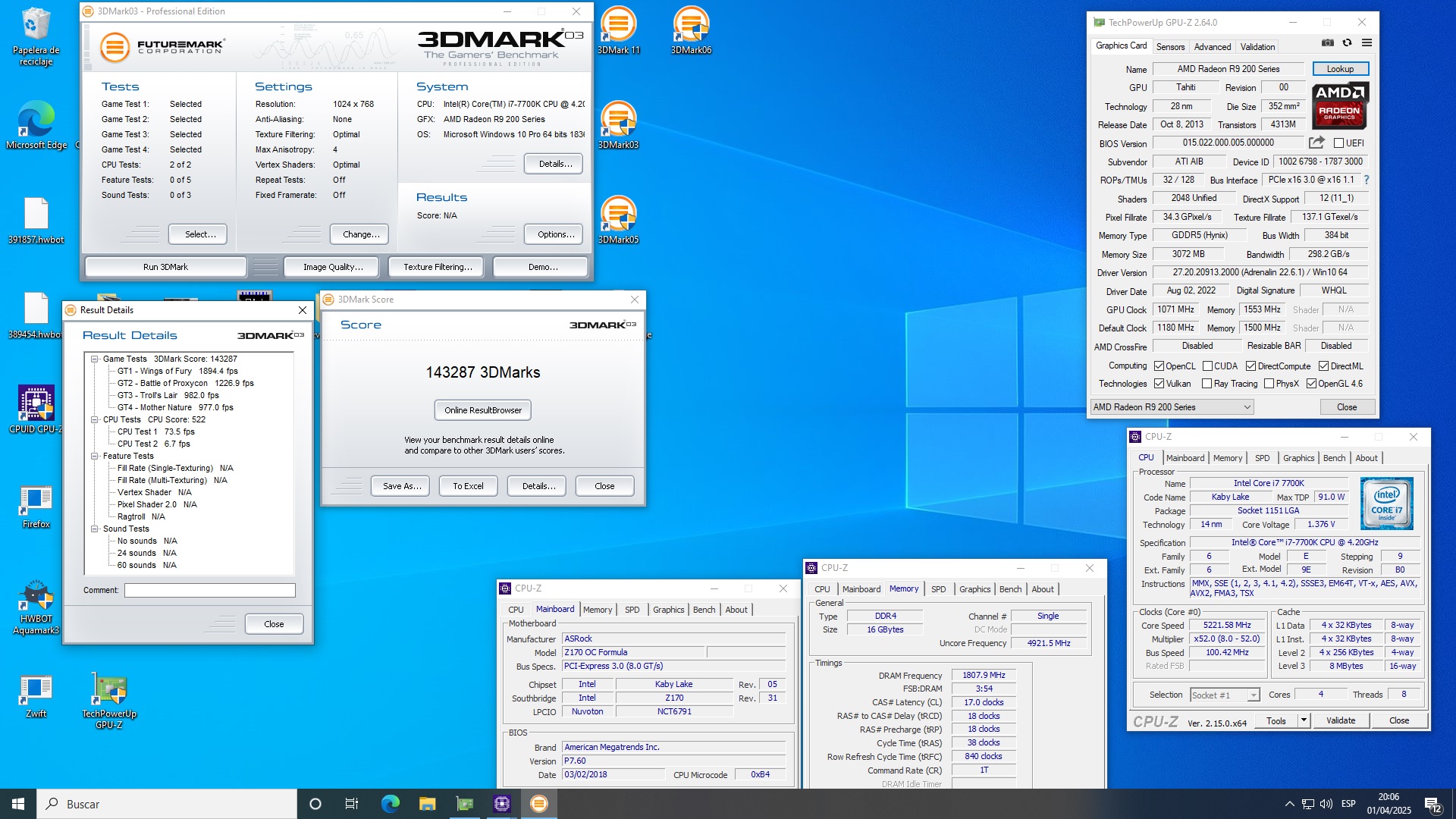Open Graphics tab in CPU-Z CPU window
Image resolution: width=1456 pixels, height=819 pixels.
coord(1298,458)
